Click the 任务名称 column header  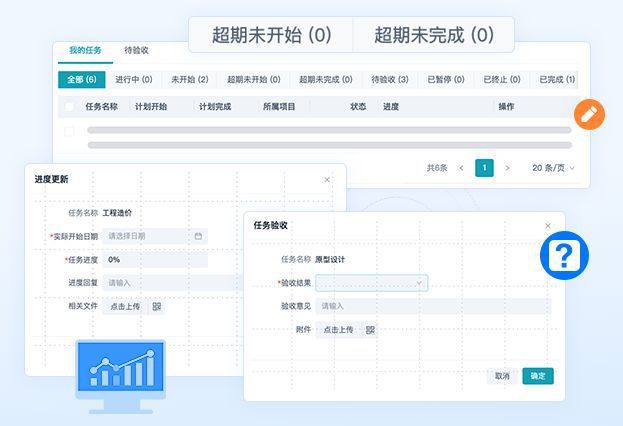tap(102, 106)
